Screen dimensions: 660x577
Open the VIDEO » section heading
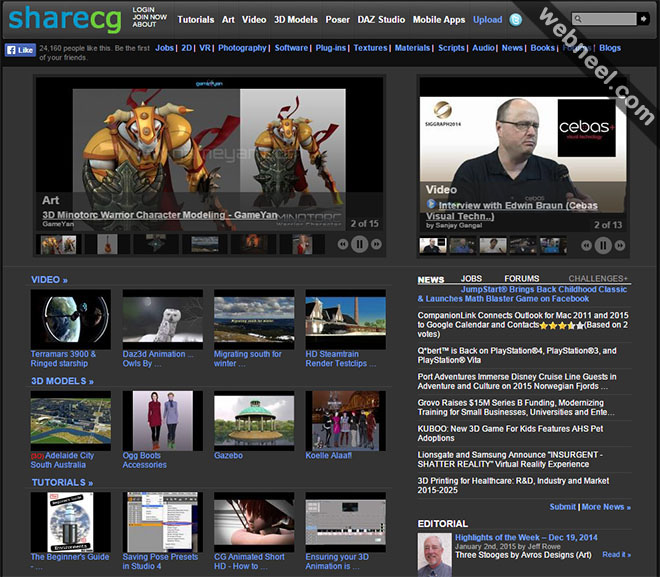coord(49,280)
